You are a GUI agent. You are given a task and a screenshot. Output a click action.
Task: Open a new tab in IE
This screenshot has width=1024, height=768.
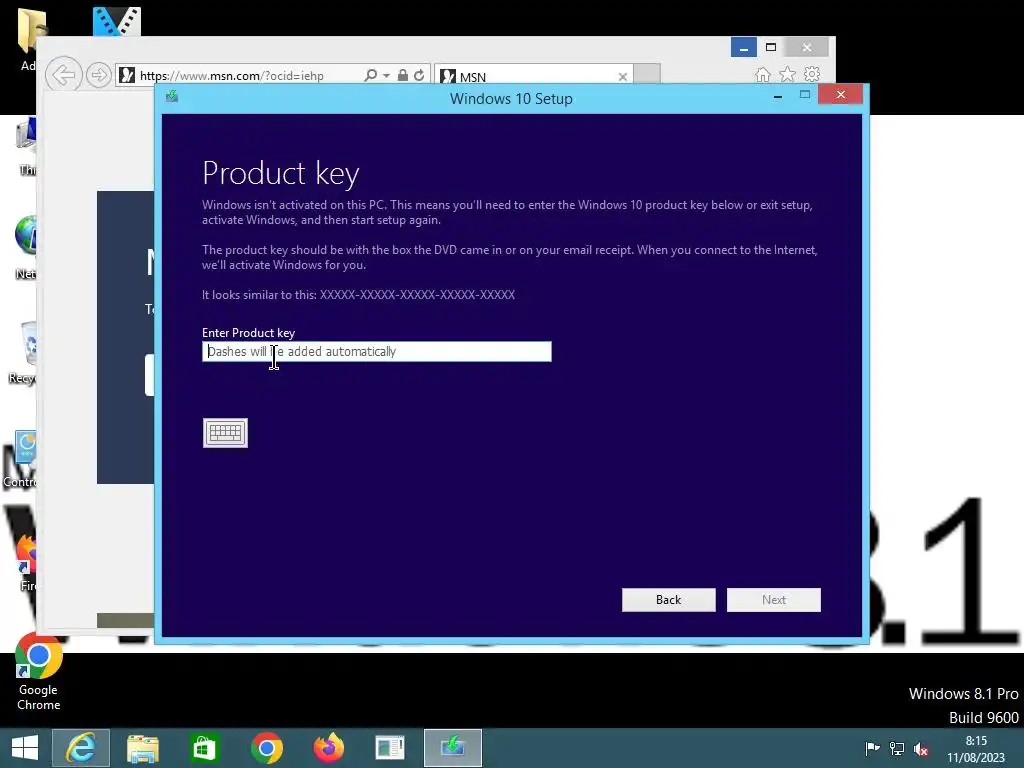(647, 74)
